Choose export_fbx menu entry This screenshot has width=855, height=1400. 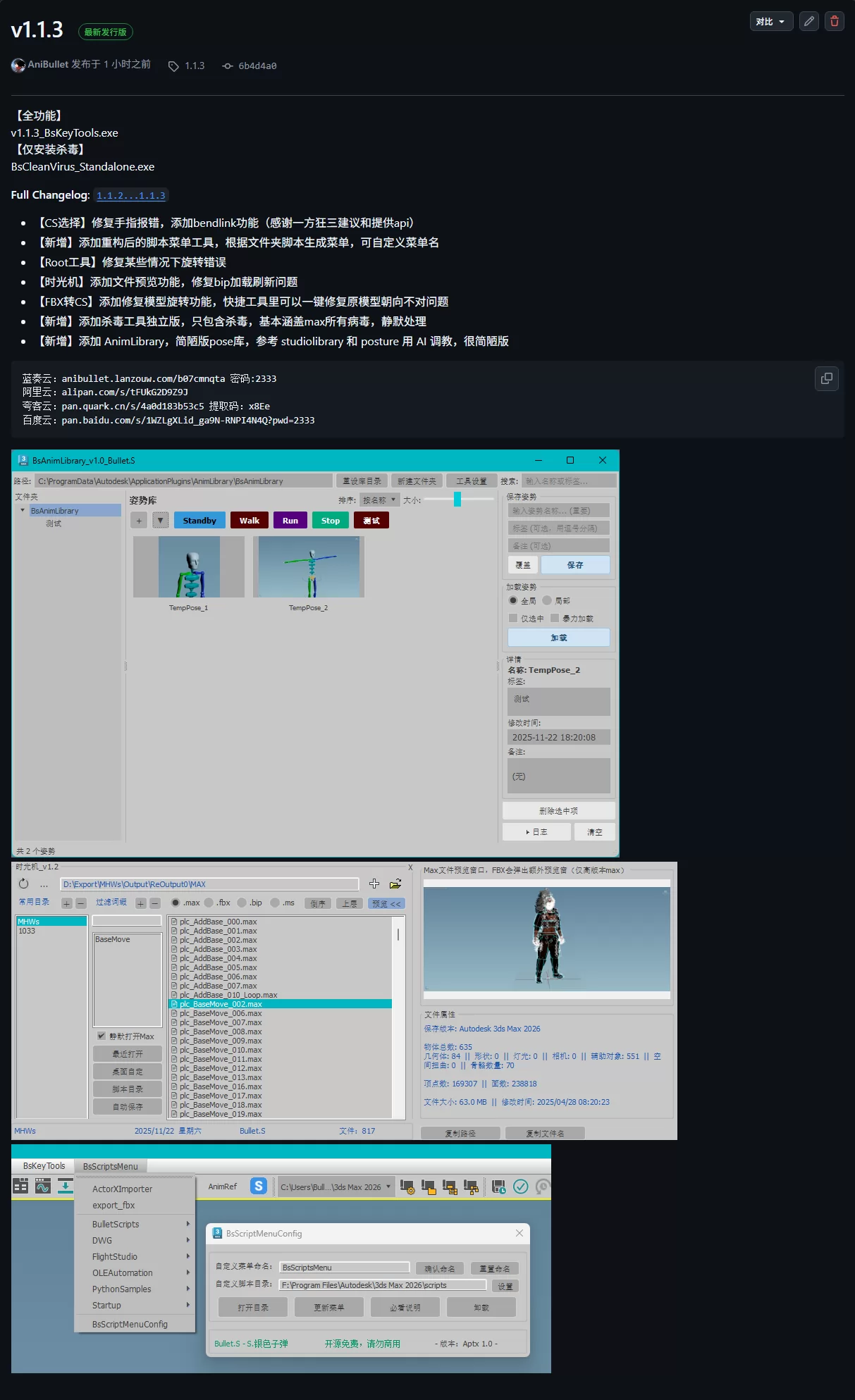pos(134,1205)
